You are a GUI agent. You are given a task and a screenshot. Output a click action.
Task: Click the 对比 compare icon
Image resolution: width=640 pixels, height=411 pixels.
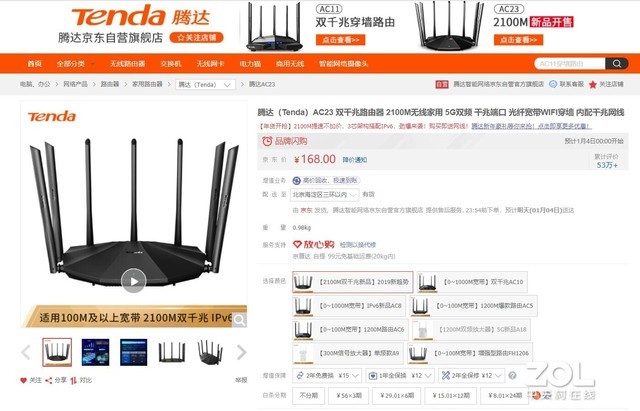click(73, 380)
